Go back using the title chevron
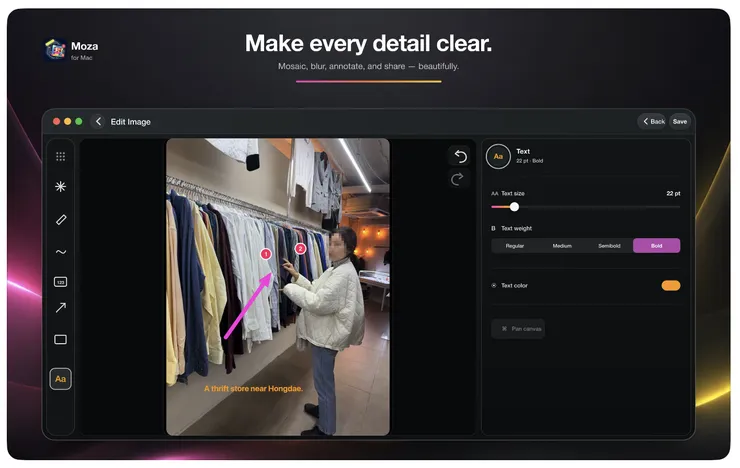The image size is (740, 468). point(98,122)
